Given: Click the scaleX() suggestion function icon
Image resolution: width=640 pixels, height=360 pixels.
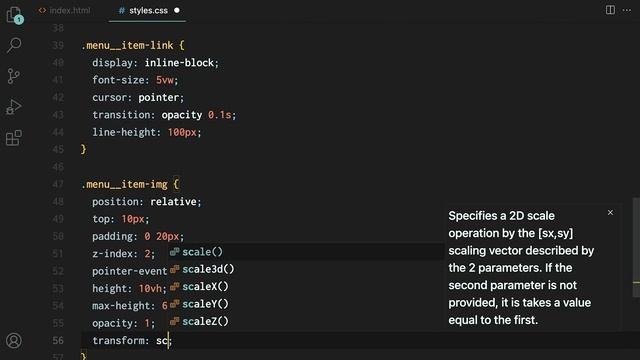Looking at the screenshot, I should click(175, 287).
